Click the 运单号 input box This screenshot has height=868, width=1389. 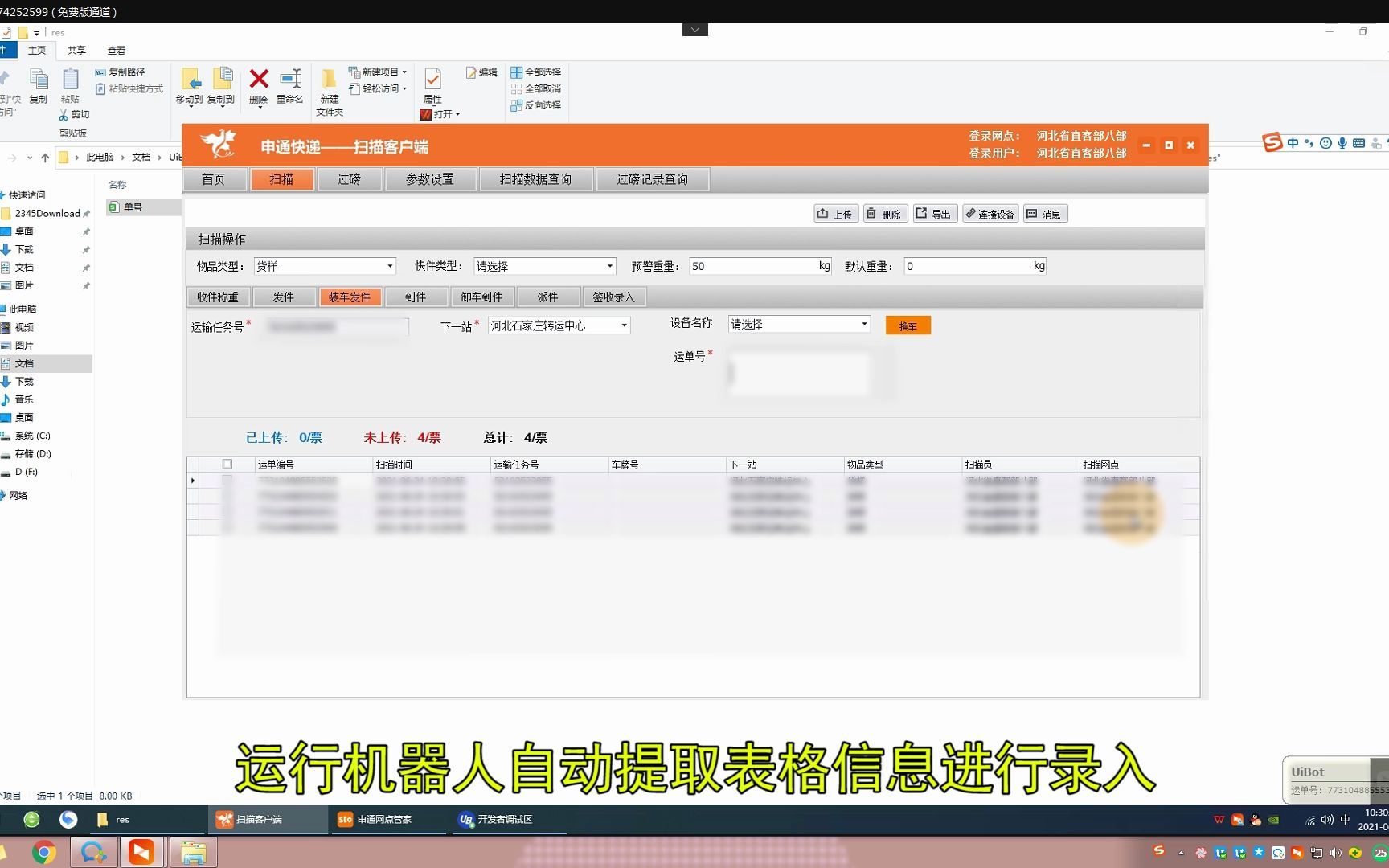coord(799,373)
